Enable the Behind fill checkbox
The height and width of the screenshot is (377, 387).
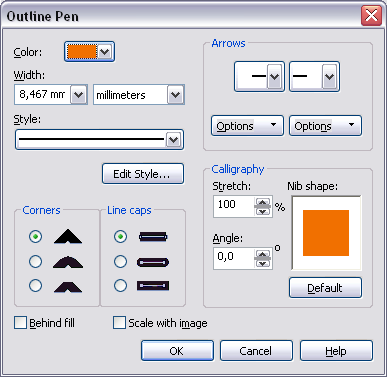[20, 323]
